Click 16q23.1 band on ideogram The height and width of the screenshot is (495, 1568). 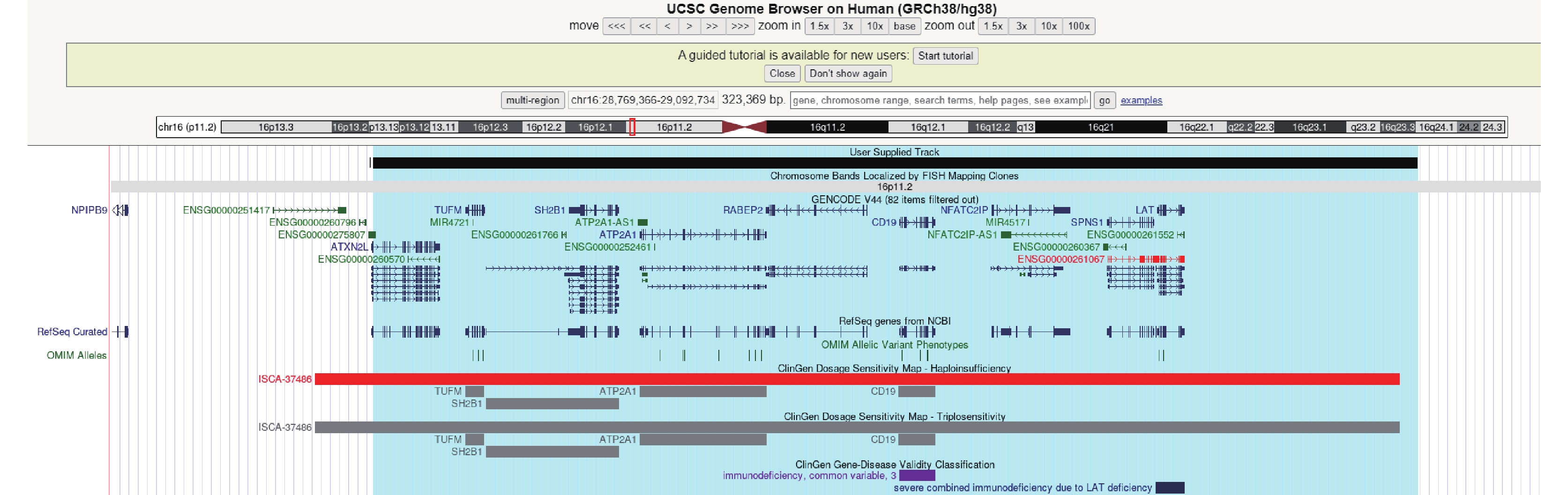[1309, 127]
